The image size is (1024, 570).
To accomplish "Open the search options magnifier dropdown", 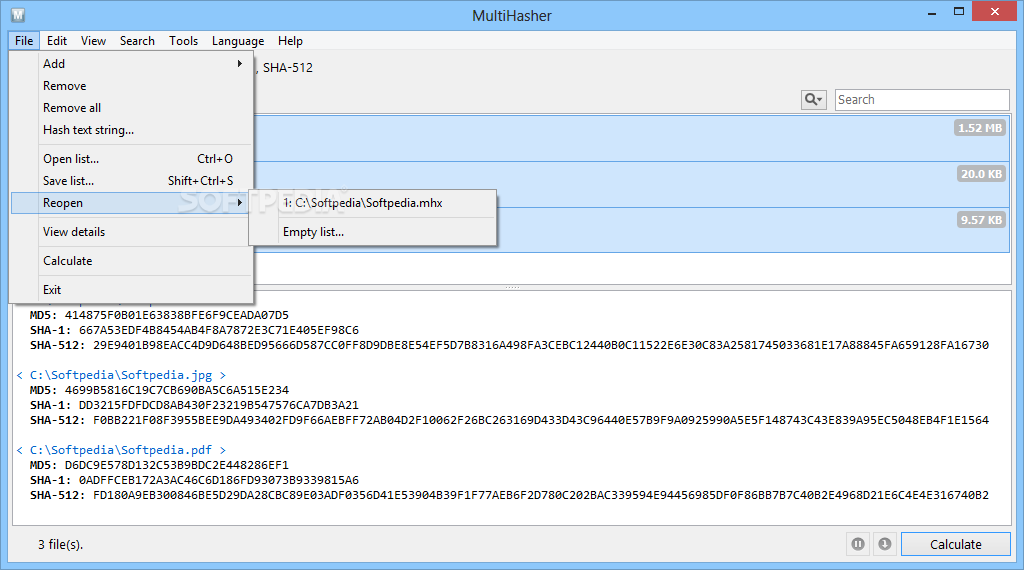I will (x=813, y=100).
